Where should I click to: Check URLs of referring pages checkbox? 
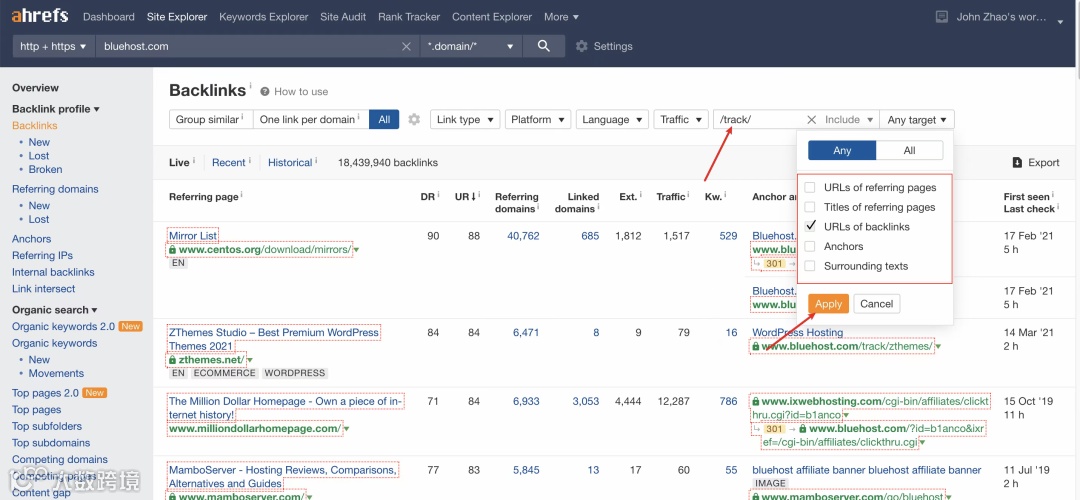click(811, 188)
